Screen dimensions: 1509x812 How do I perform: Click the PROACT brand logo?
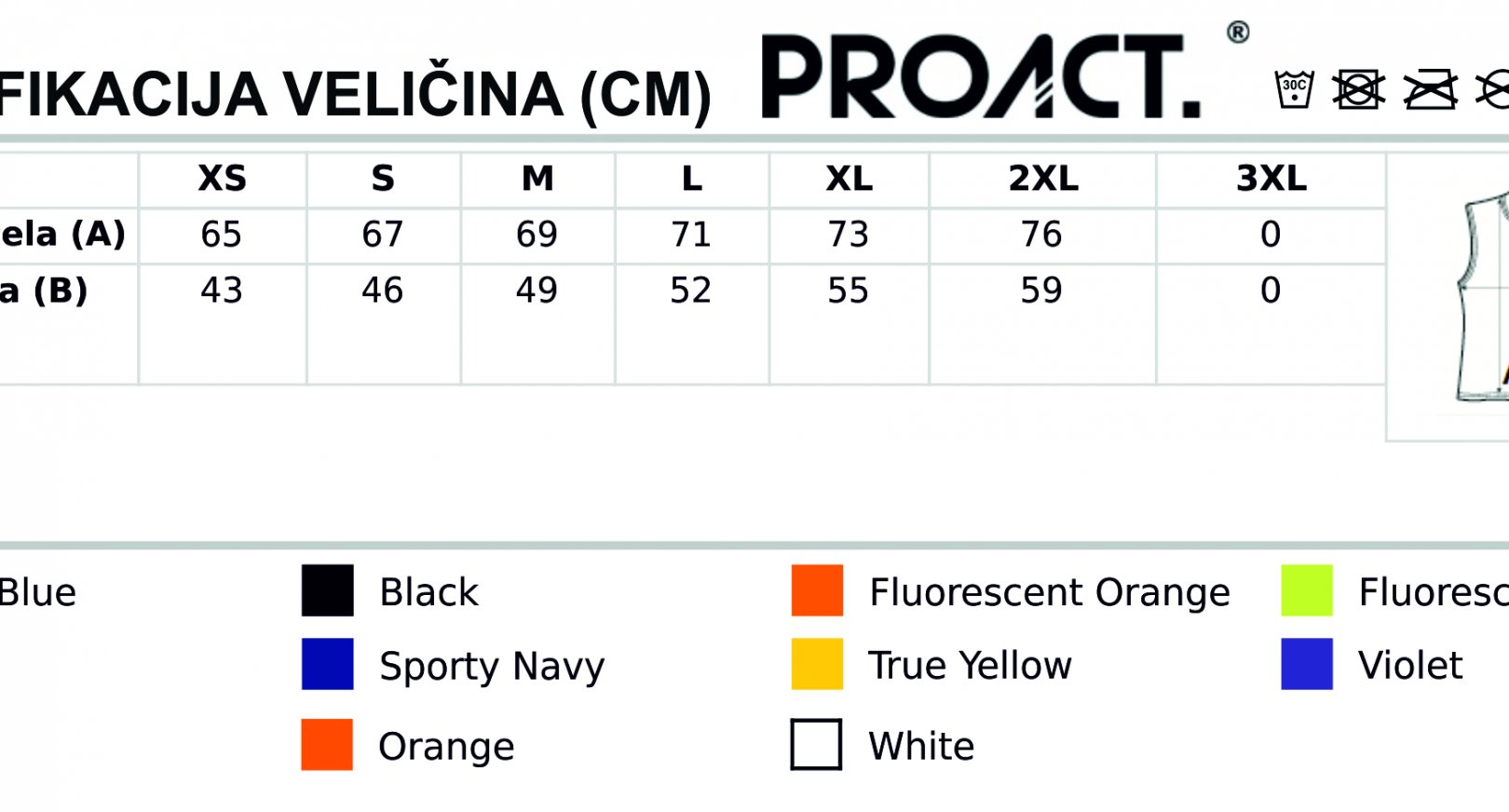pyautogui.click(x=981, y=77)
